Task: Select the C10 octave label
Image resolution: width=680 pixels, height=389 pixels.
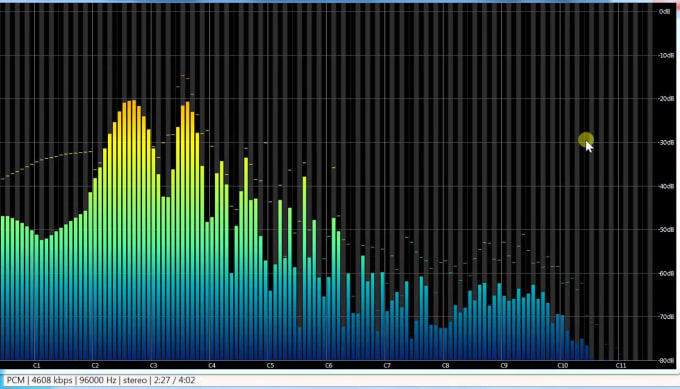Action: point(562,366)
